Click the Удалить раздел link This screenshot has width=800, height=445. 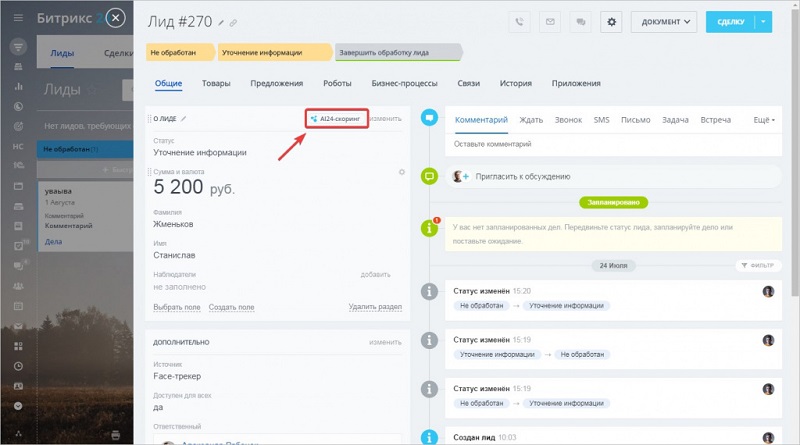(x=375, y=307)
